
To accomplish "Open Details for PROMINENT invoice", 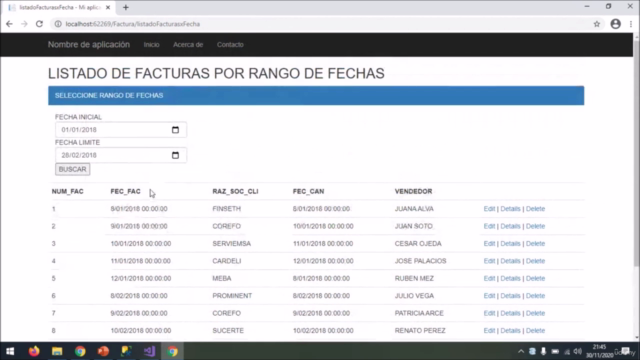I will (510, 296).
